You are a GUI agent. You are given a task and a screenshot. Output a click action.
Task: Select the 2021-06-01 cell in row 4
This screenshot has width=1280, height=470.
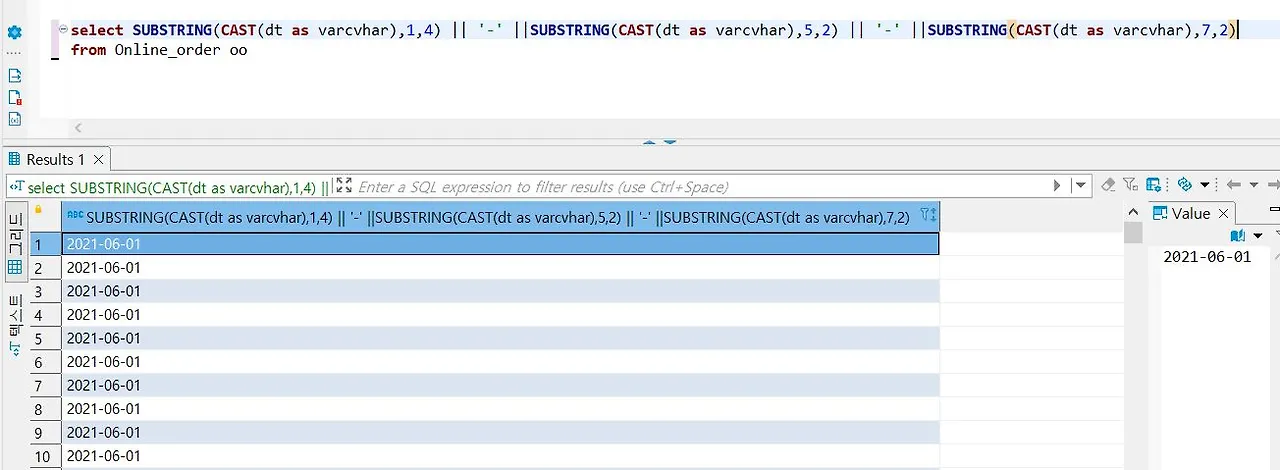[x=500, y=315]
